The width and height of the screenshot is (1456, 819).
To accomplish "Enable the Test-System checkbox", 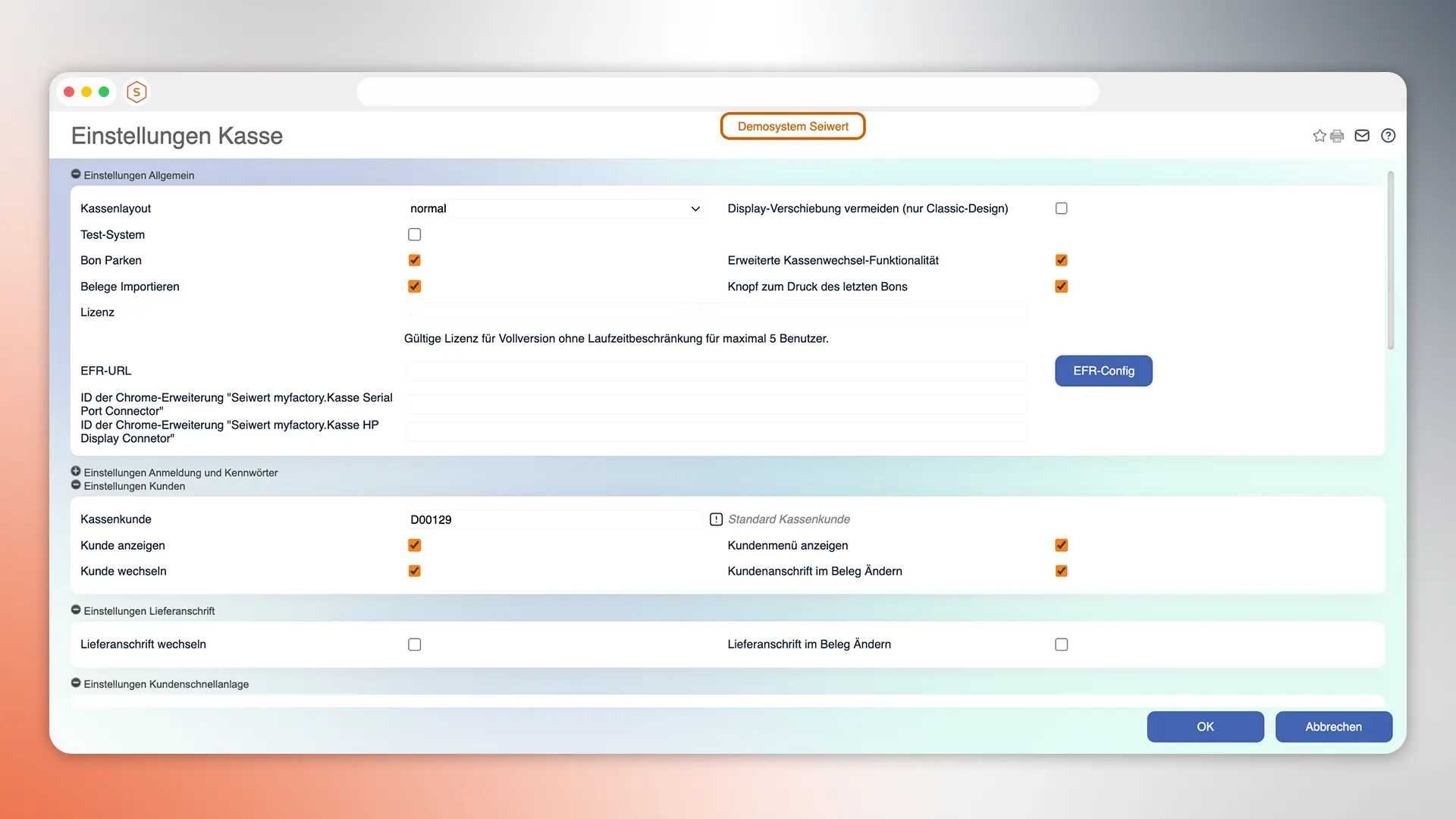I will point(414,234).
